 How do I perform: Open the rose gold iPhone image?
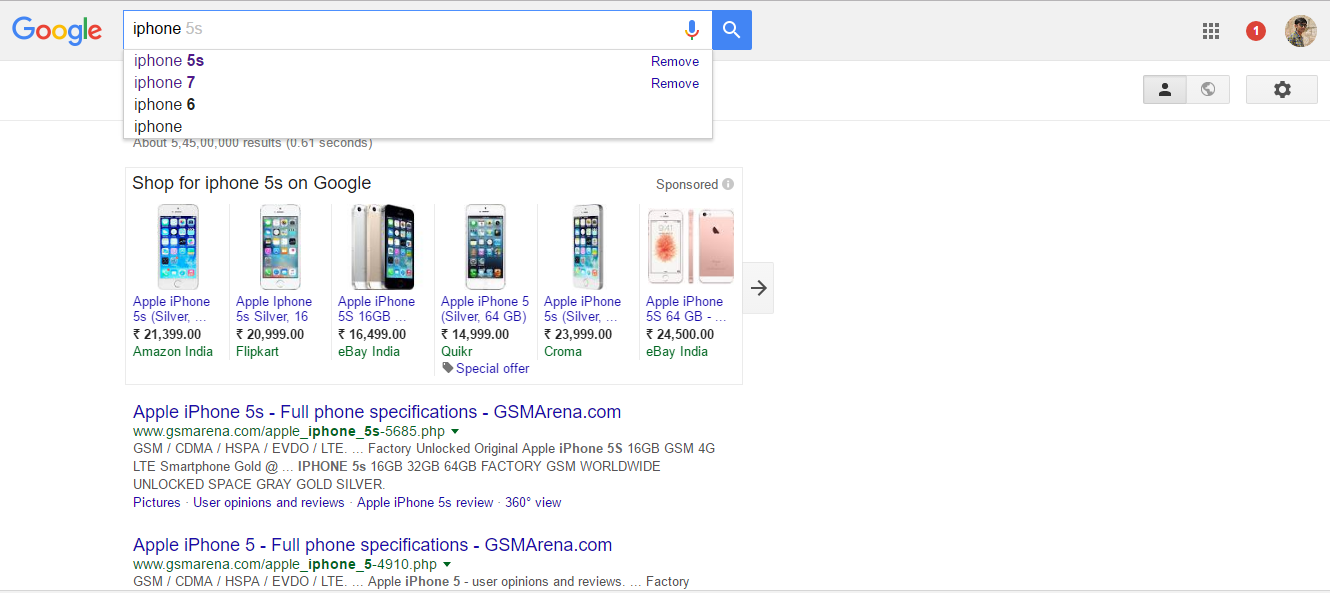pyautogui.click(x=691, y=247)
